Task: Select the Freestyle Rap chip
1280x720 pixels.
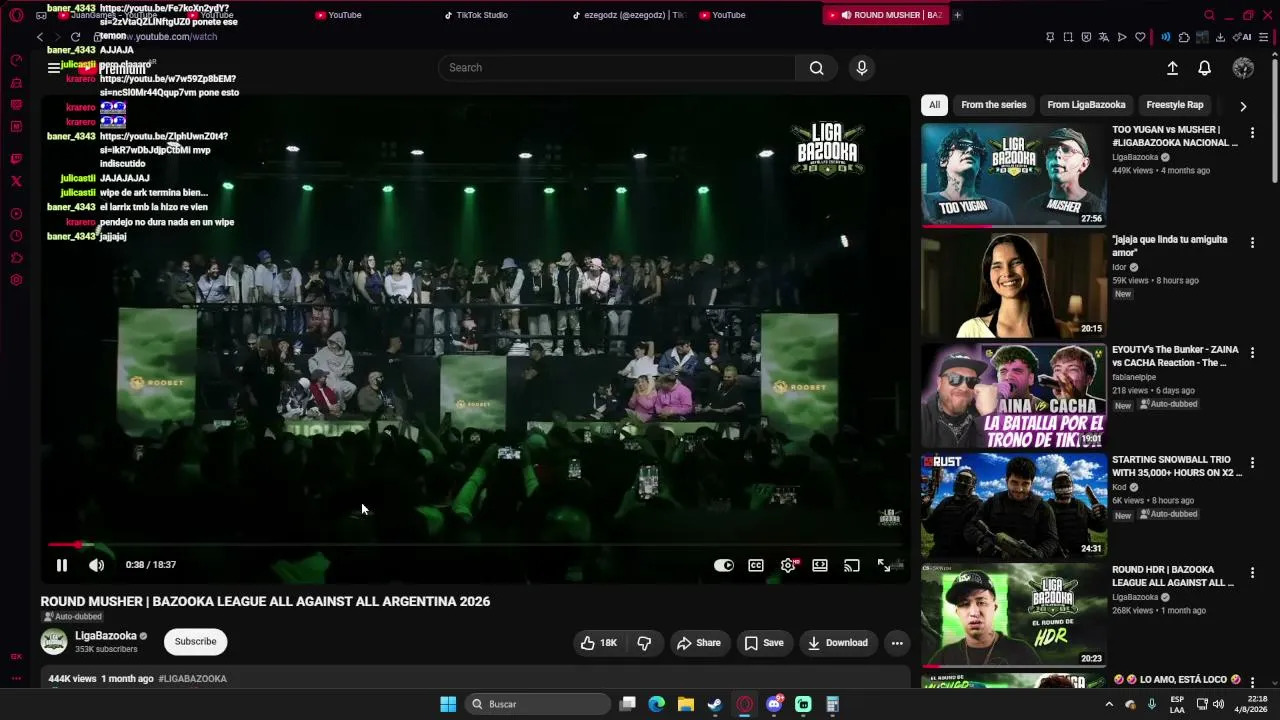Action: point(1175,105)
